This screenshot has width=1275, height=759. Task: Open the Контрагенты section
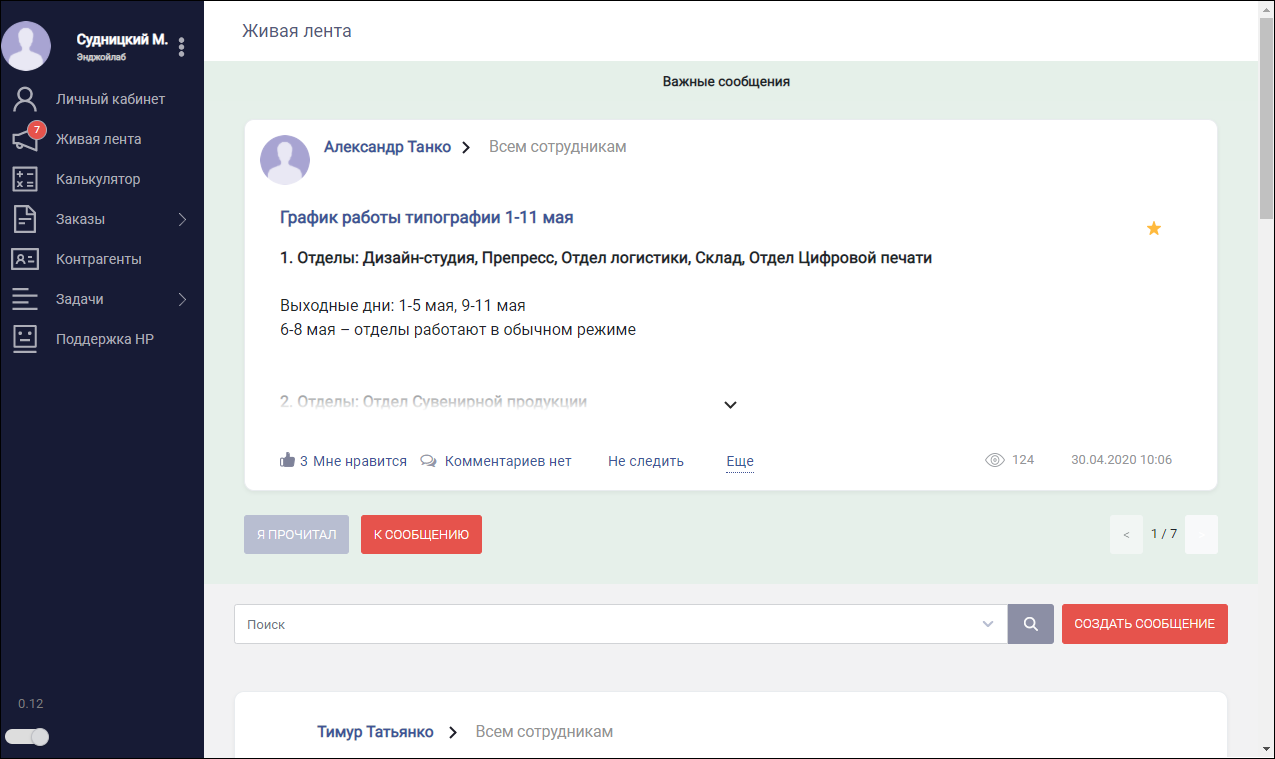click(99, 259)
